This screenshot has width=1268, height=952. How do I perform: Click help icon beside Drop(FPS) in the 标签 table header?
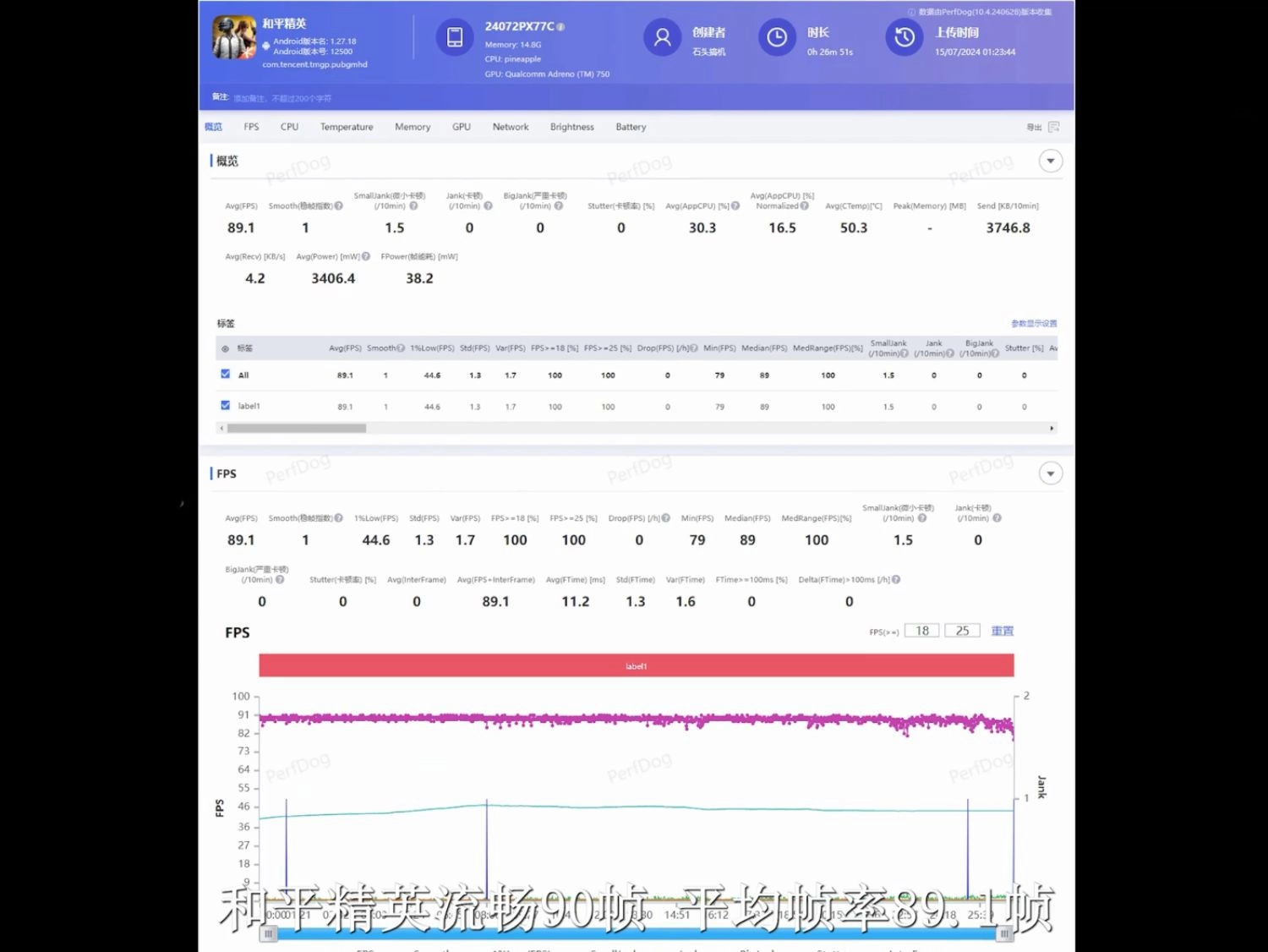[x=694, y=348]
